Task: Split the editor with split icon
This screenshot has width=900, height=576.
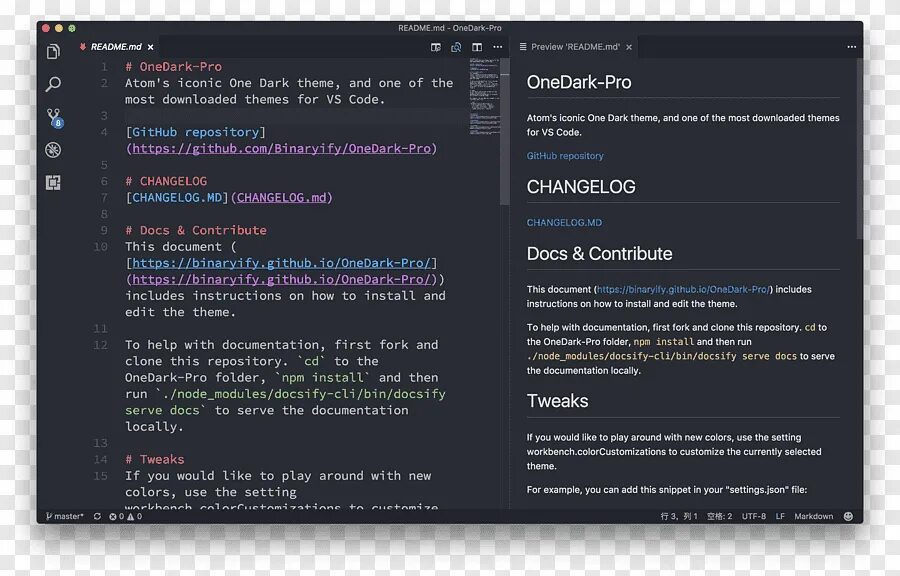Action: pyautogui.click(x=477, y=47)
